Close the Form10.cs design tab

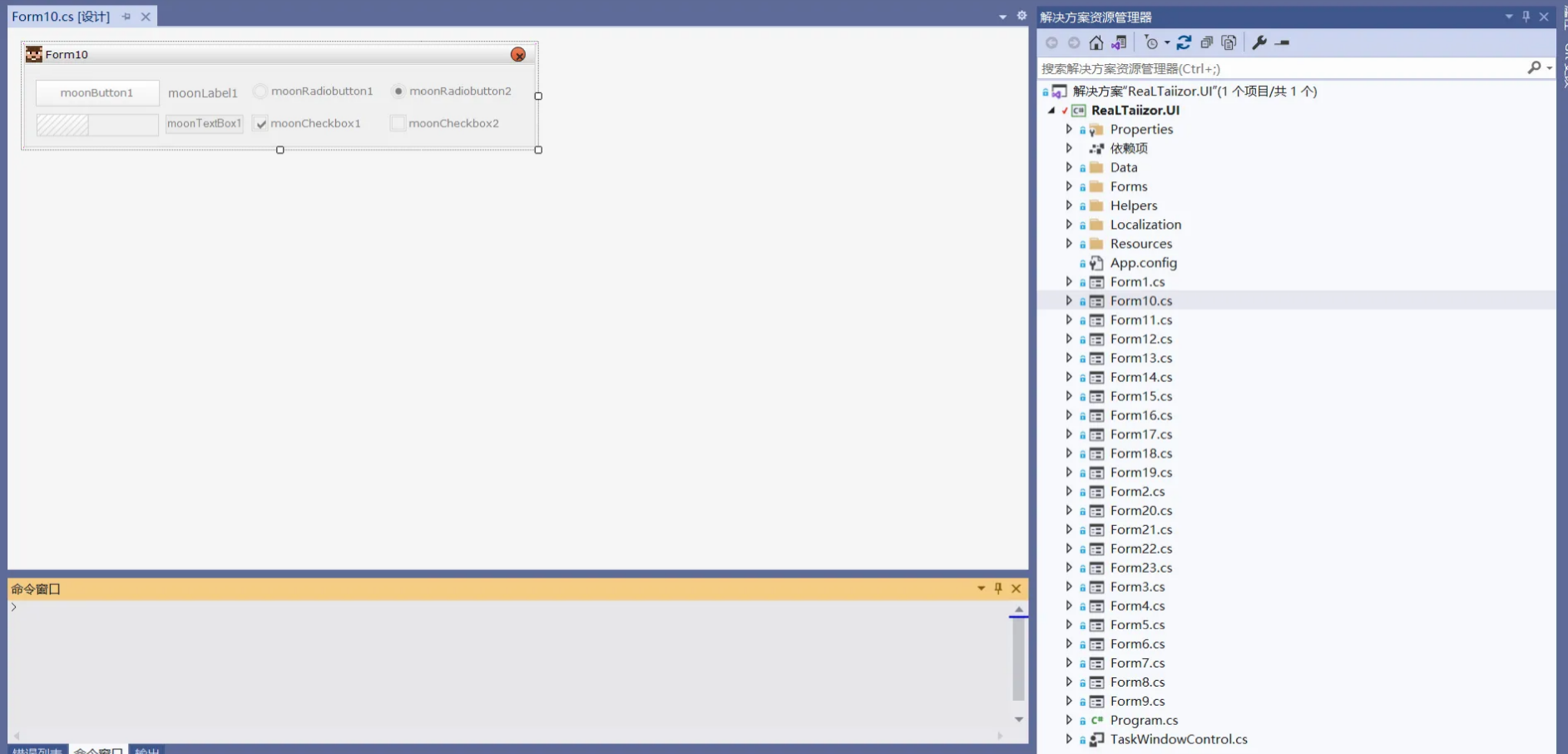pos(146,17)
